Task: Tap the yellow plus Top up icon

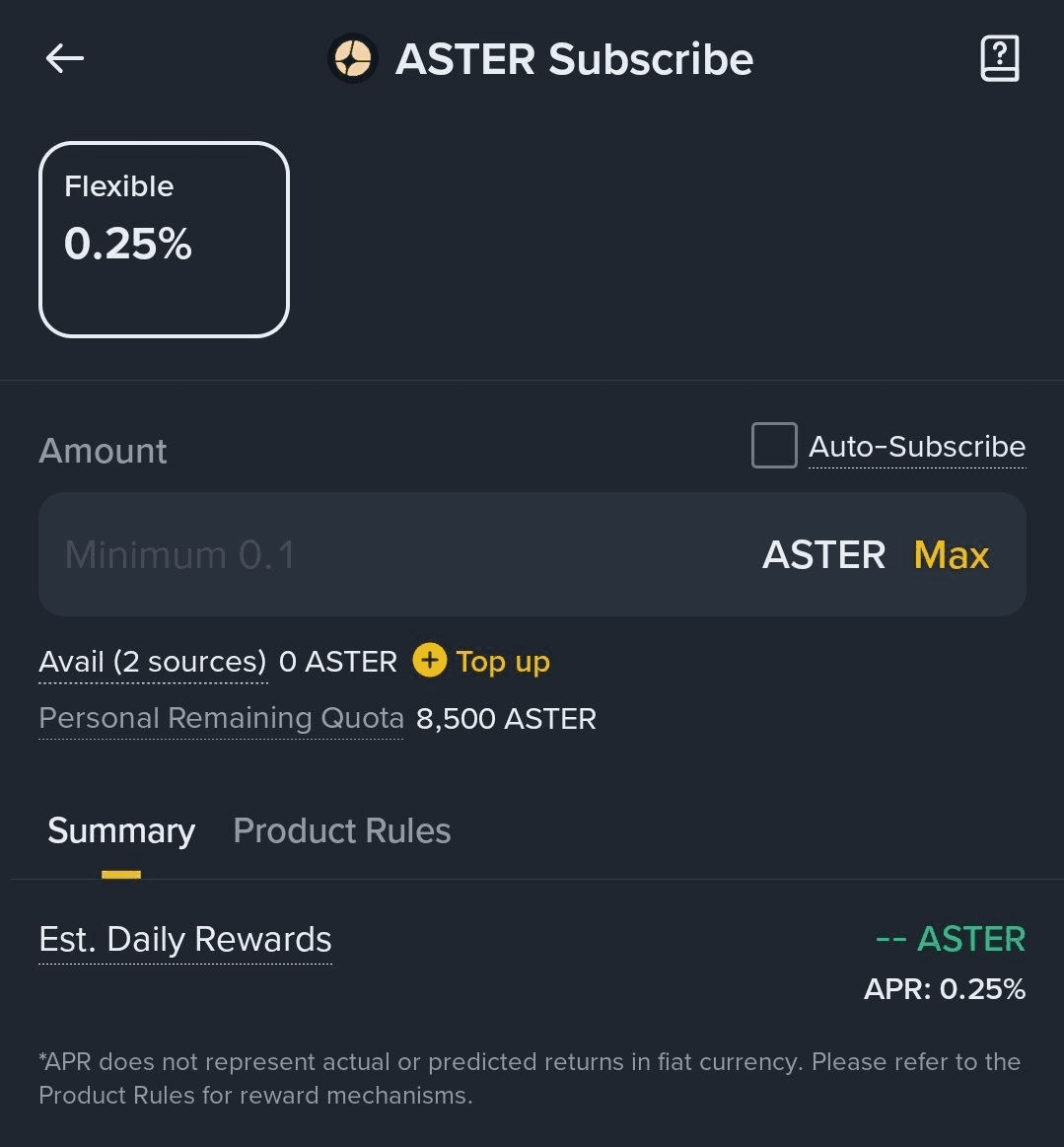Action: tap(429, 661)
